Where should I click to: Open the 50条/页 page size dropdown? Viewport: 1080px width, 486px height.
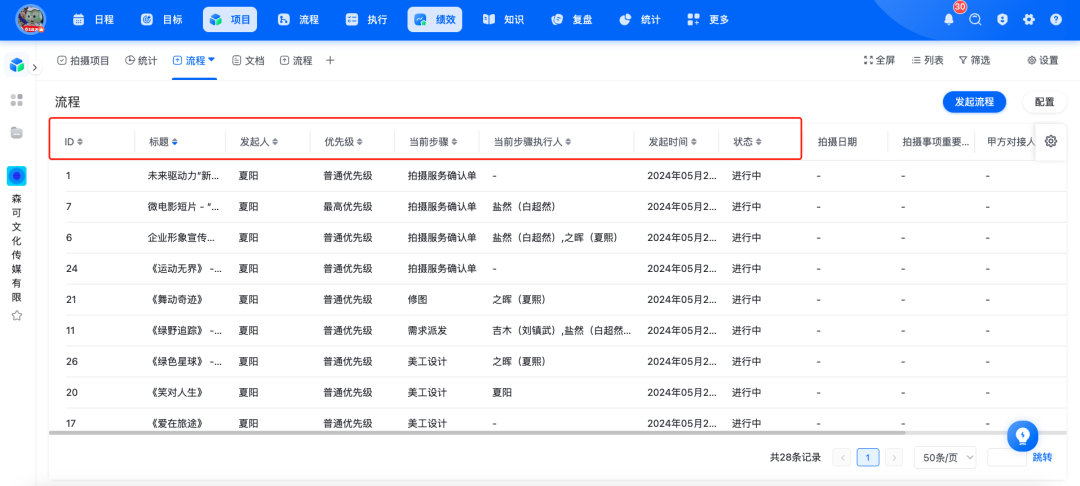(945, 457)
